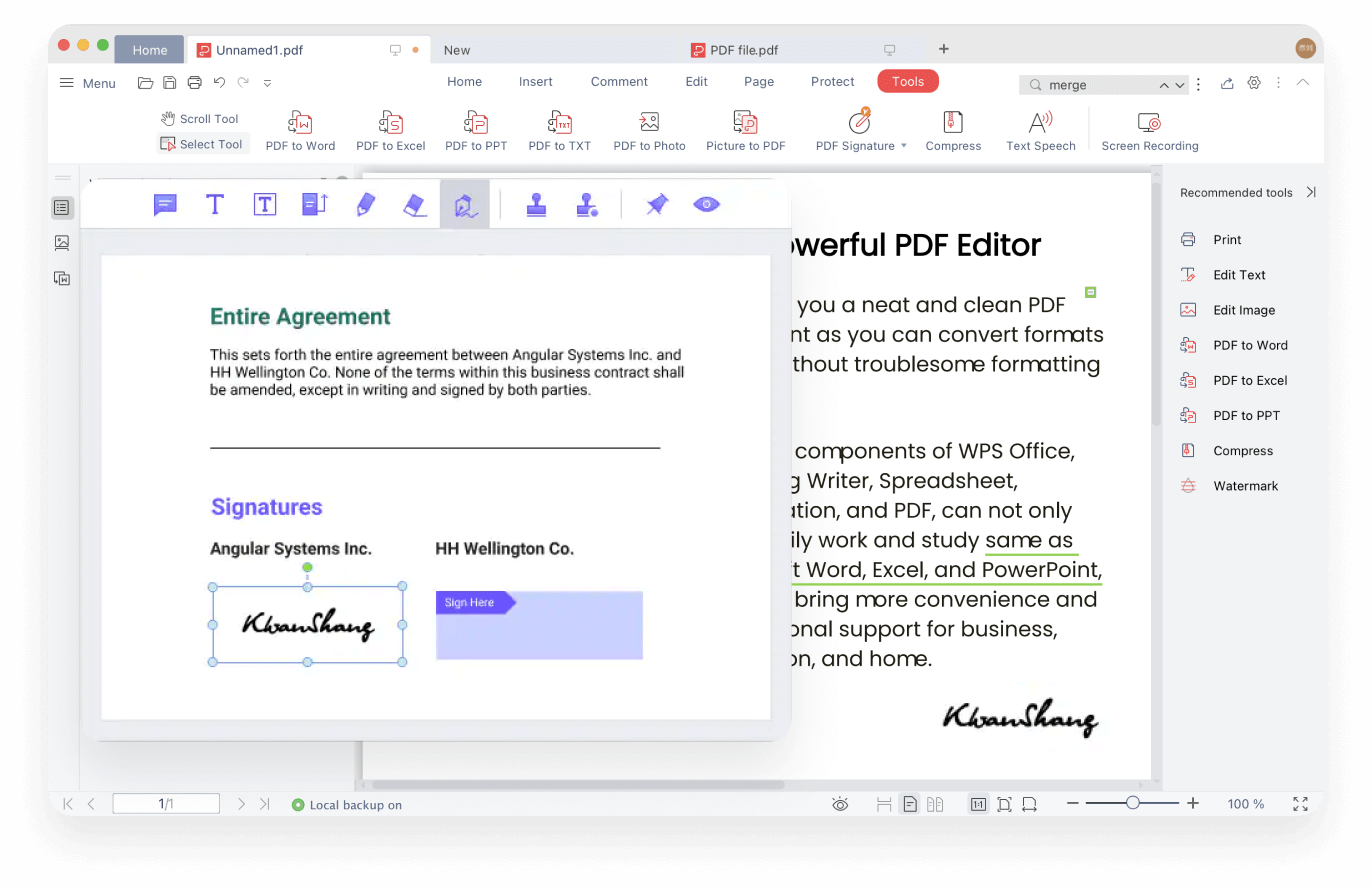The image size is (1372, 888).
Task: Enable the Select Tool mode
Action: click(x=203, y=144)
